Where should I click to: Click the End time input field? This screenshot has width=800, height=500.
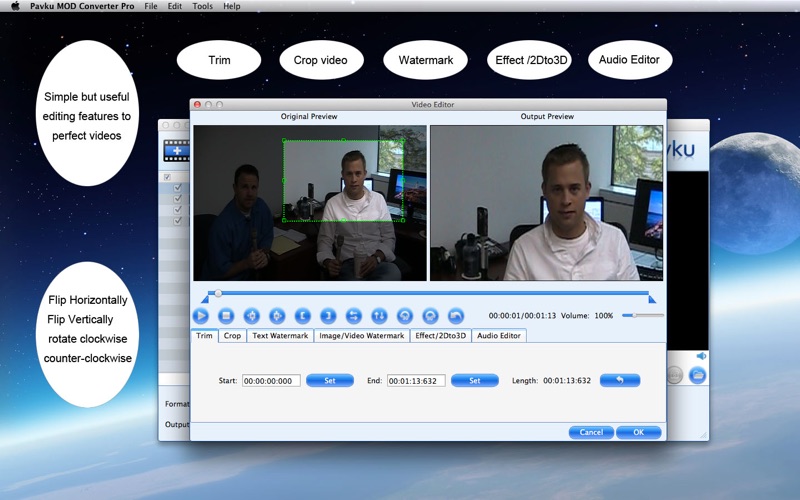[416, 381]
